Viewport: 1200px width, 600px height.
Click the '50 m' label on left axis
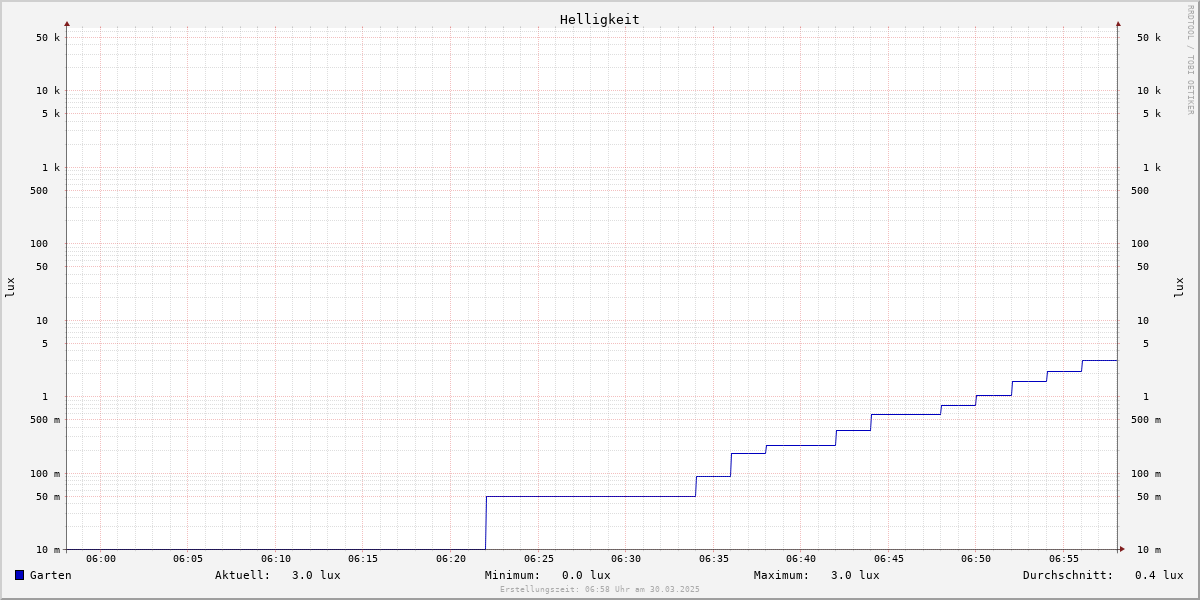click(x=48, y=497)
